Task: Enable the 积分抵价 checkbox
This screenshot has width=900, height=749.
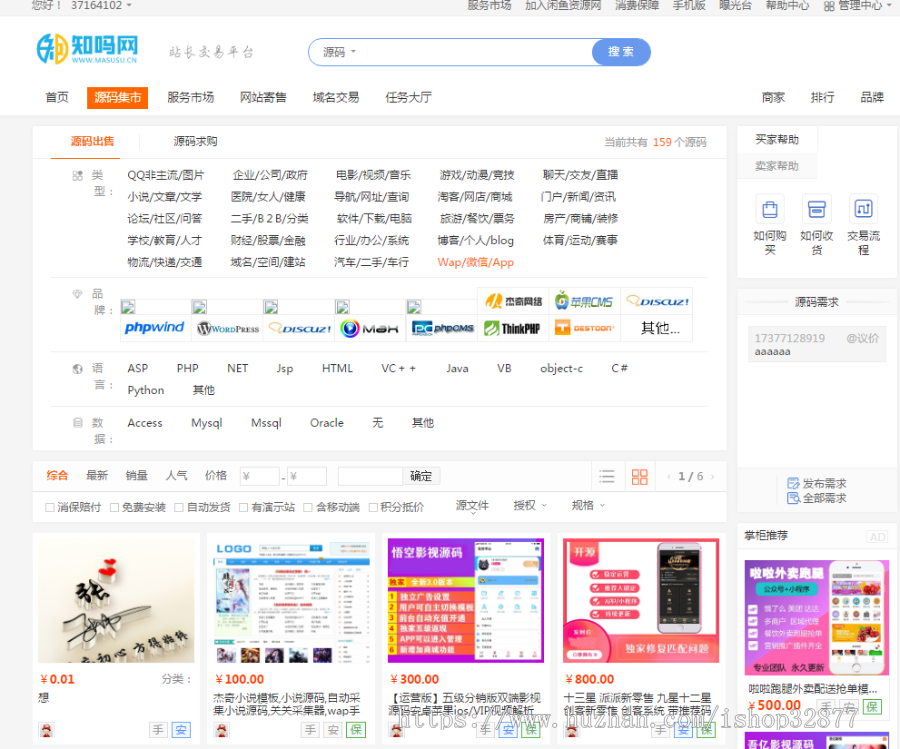Action: [373, 507]
